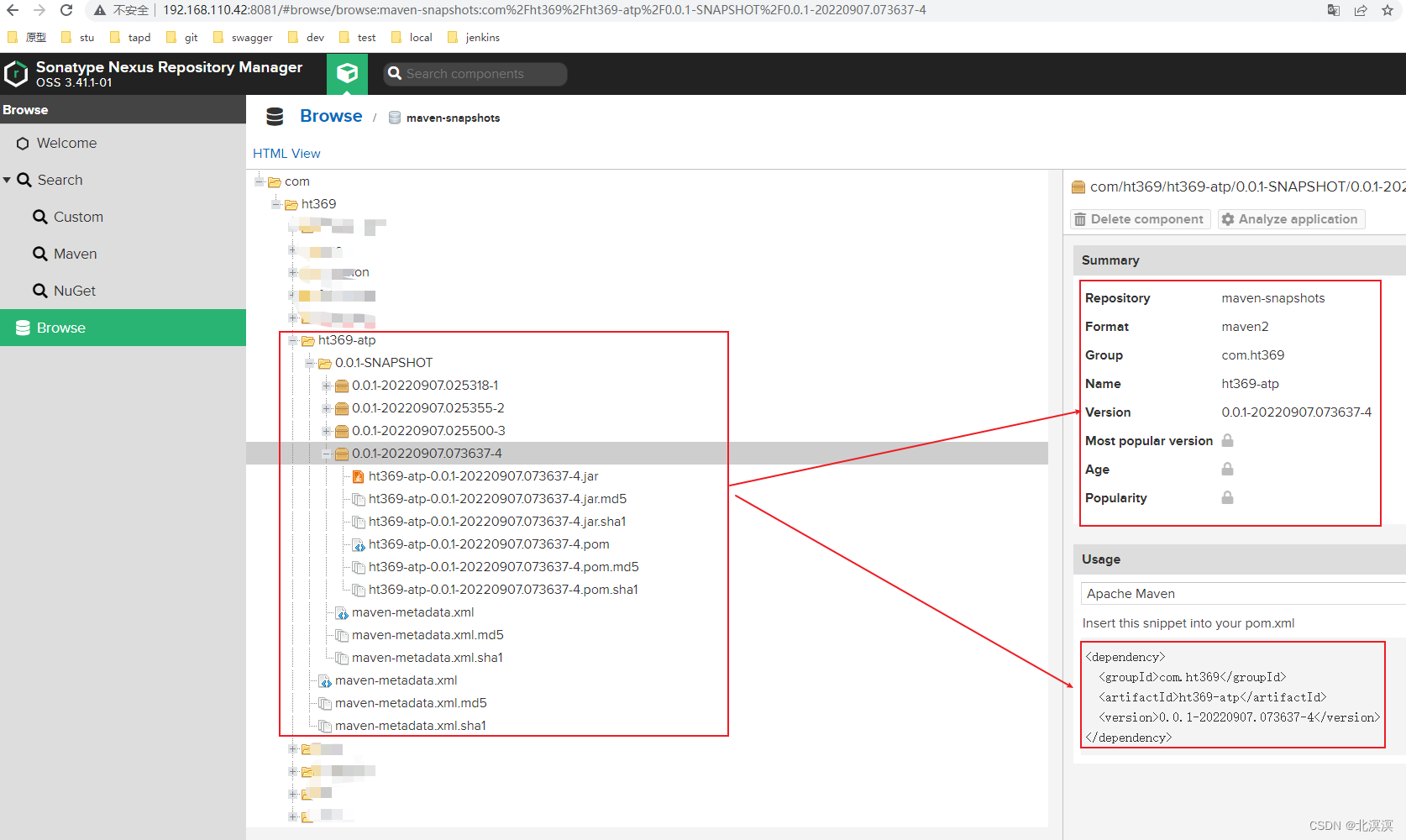
Task: Open the Search item in the sidebar
Action: point(123,180)
